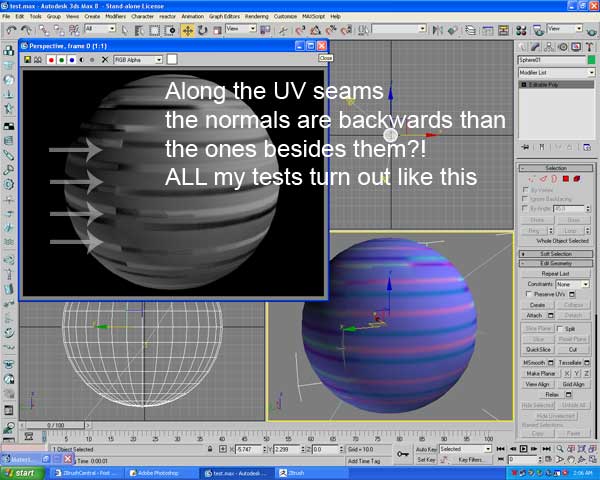This screenshot has height=480, width=600.
Task: Click the Undo arrow in main toolbar
Action: point(11,30)
